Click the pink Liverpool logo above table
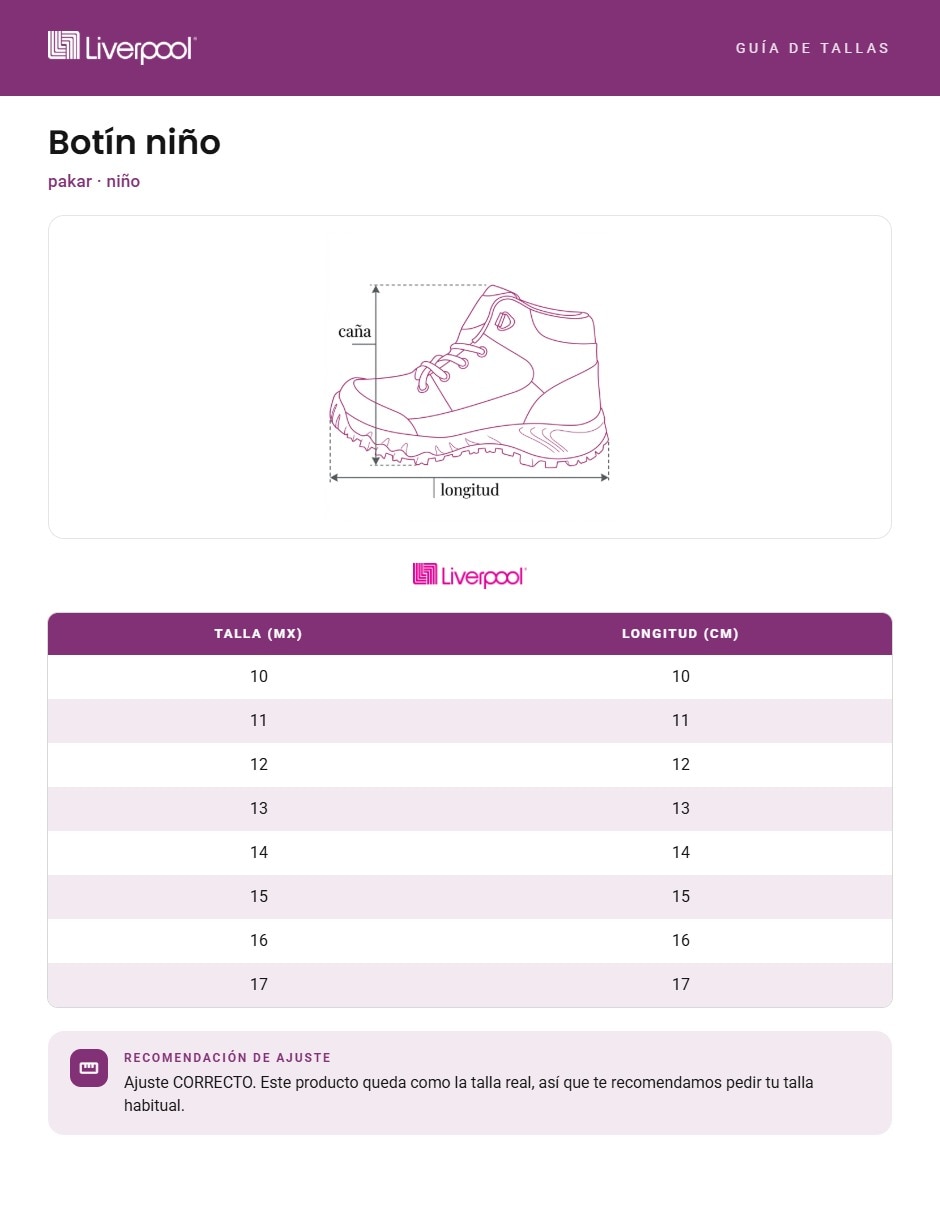 click(469, 575)
